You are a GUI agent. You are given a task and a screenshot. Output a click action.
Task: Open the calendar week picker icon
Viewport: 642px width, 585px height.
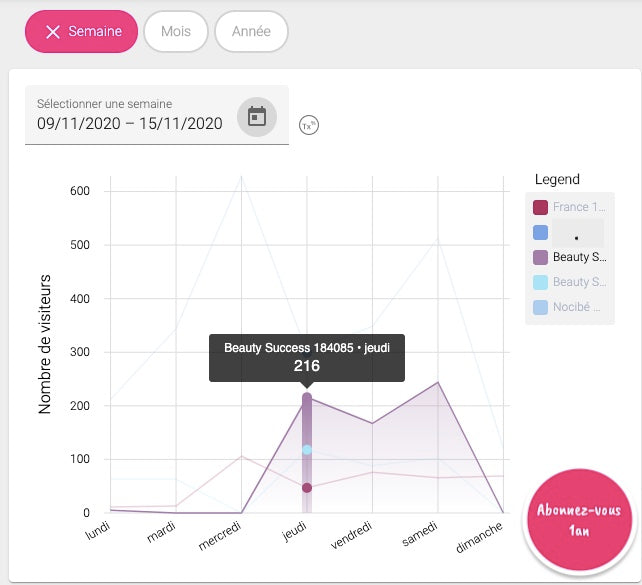point(257,117)
